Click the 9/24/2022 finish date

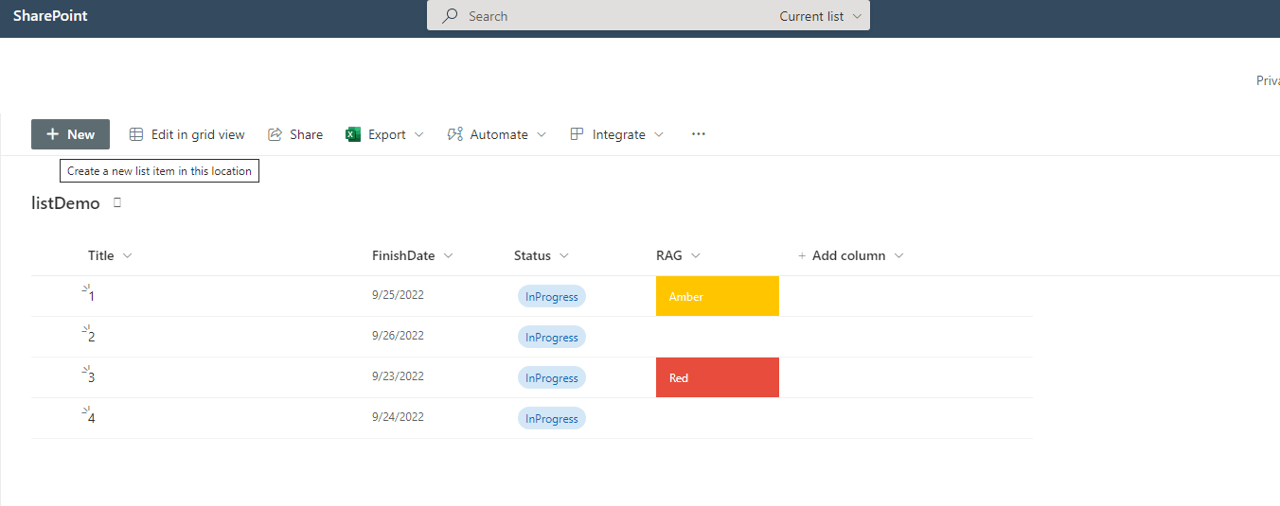pos(398,417)
